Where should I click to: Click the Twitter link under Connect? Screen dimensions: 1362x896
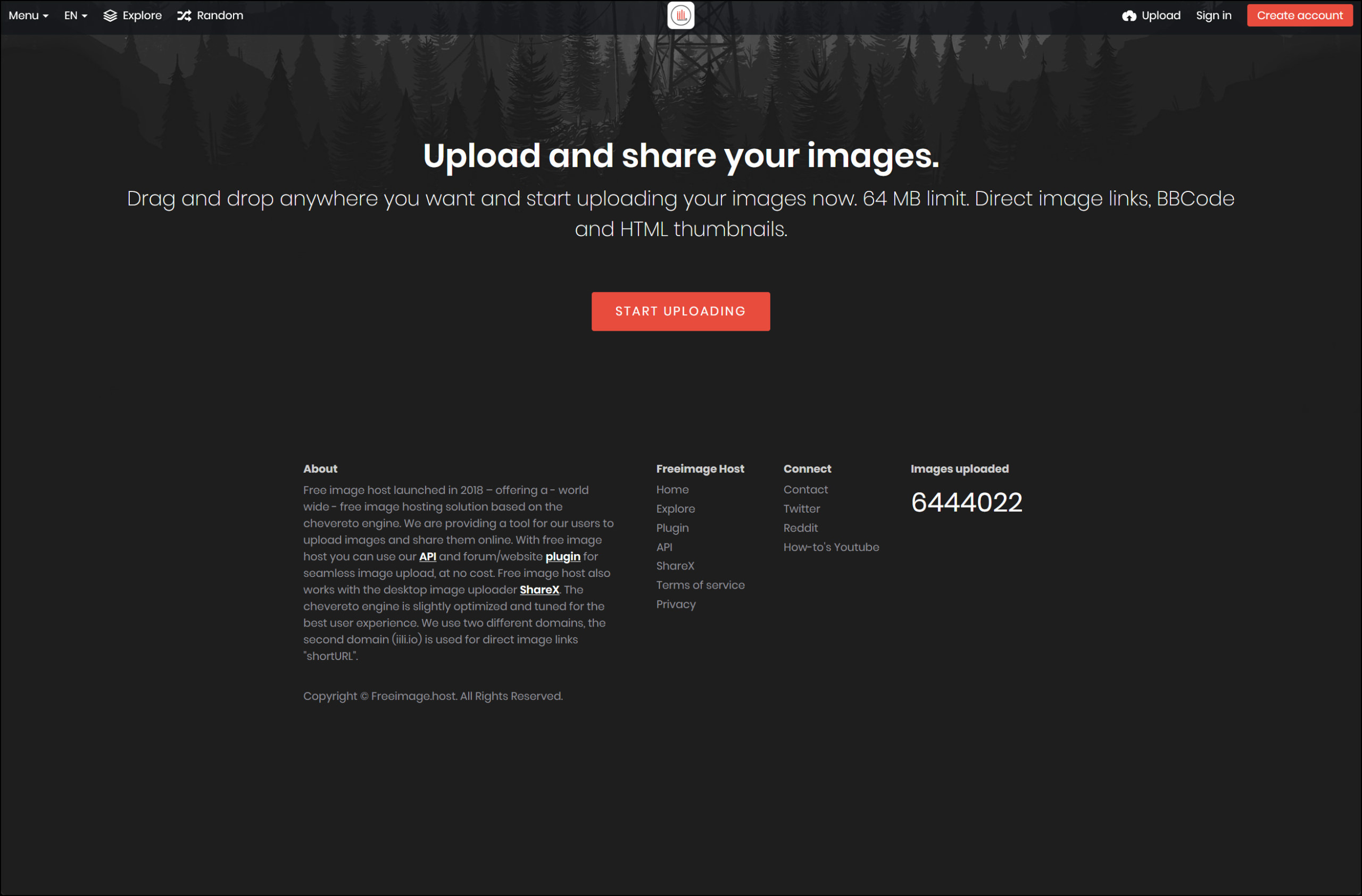point(801,508)
